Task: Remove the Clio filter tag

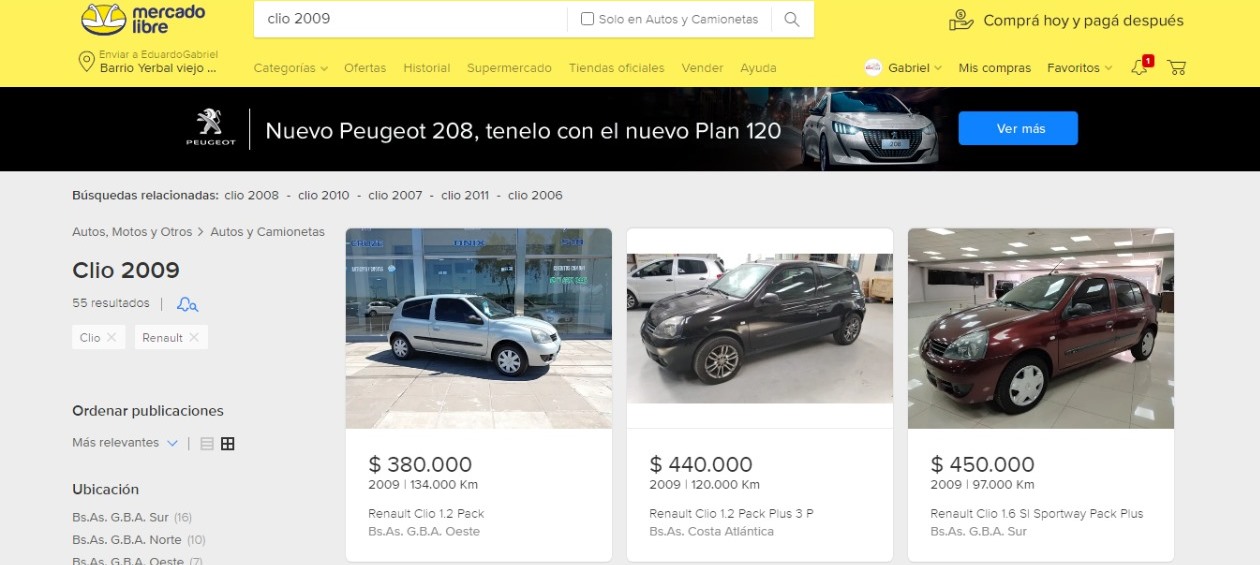Action: tap(111, 338)
